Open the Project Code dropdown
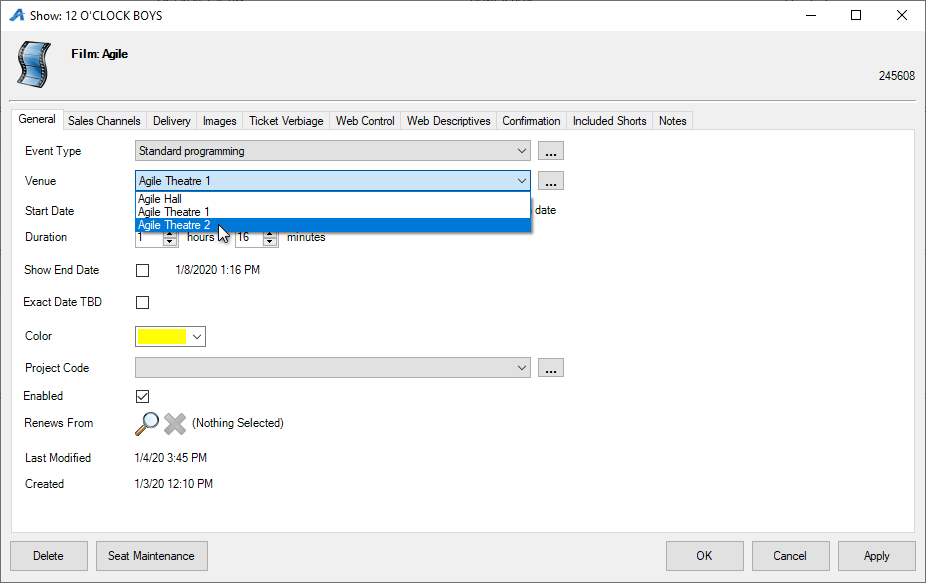The width and height of the screenshot is (926, 583). [x=332, y=367]
